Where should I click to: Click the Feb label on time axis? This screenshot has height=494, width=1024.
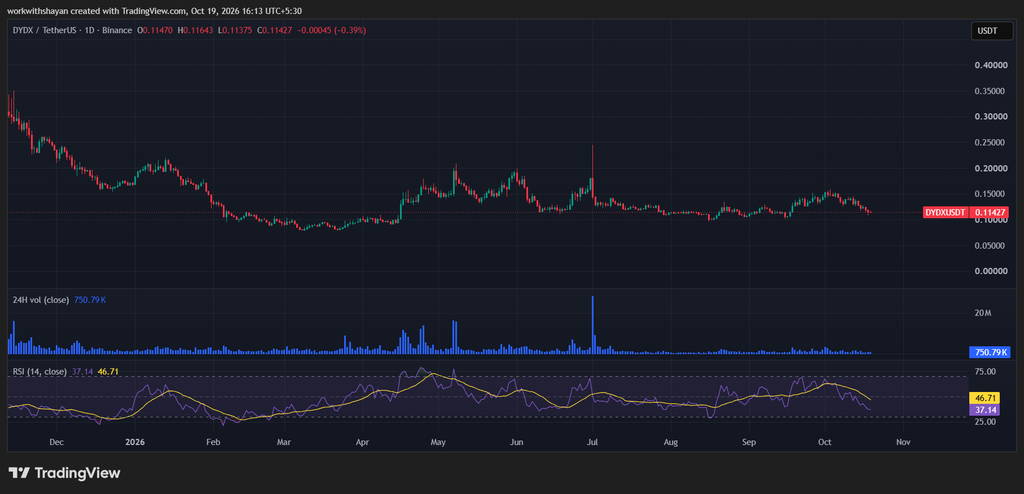[212, 442]
